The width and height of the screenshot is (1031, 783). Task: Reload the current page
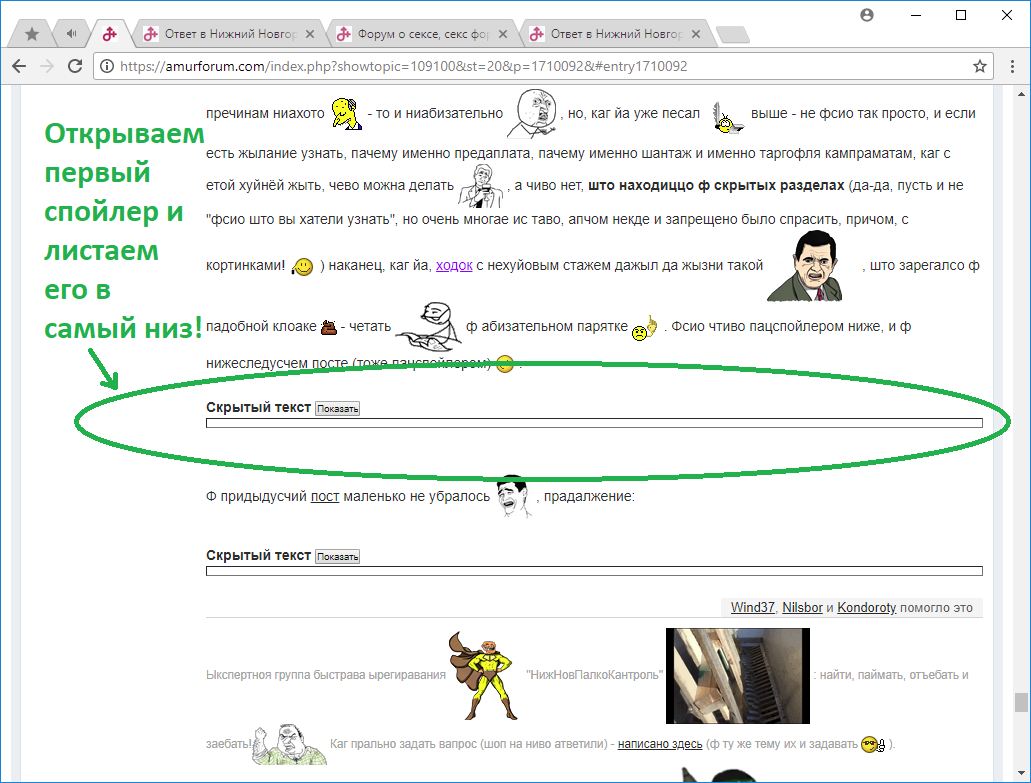pos(74,66)
